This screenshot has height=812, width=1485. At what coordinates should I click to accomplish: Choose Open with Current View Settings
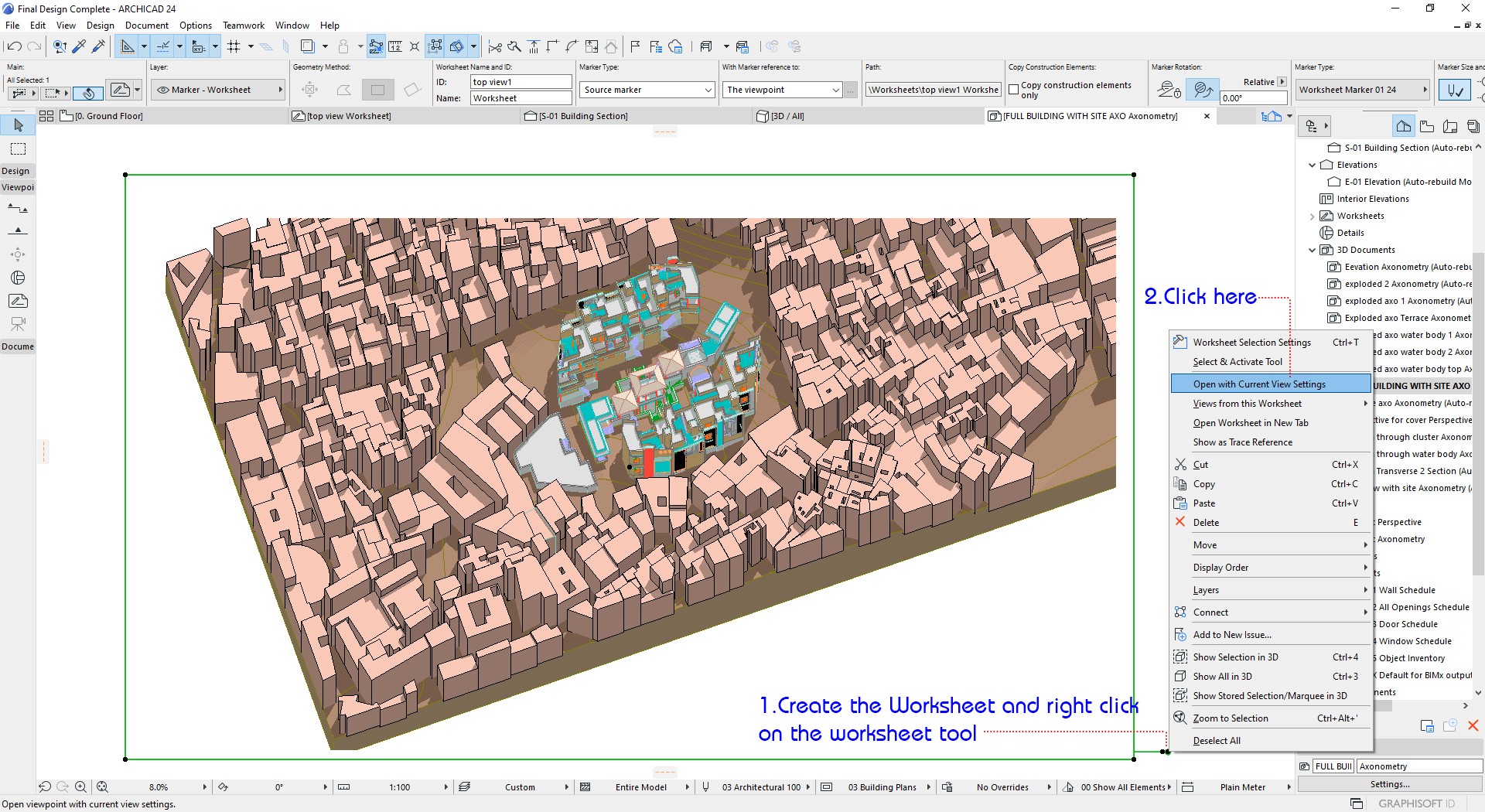pyautogui.click(x=1258, y=384)
